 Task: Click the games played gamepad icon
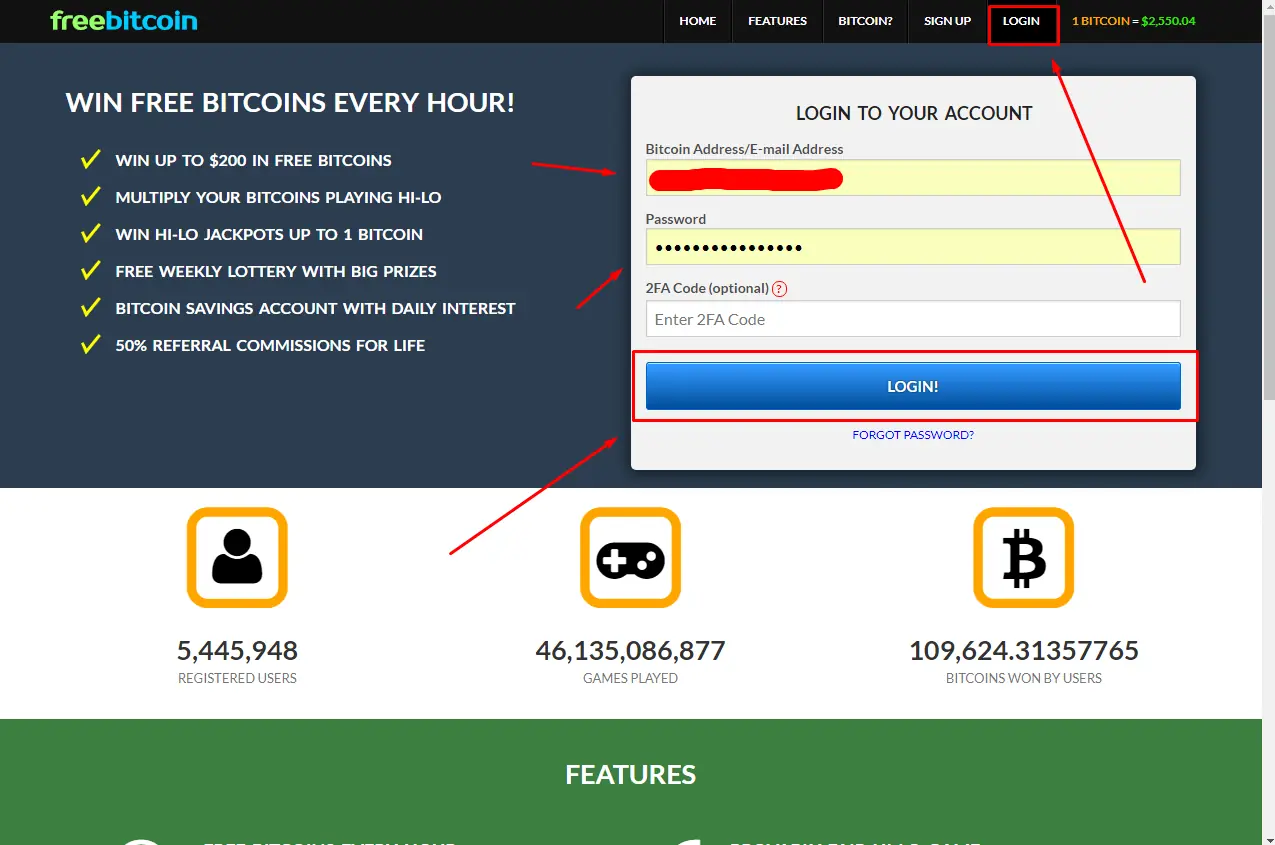[x=630, y=557]
